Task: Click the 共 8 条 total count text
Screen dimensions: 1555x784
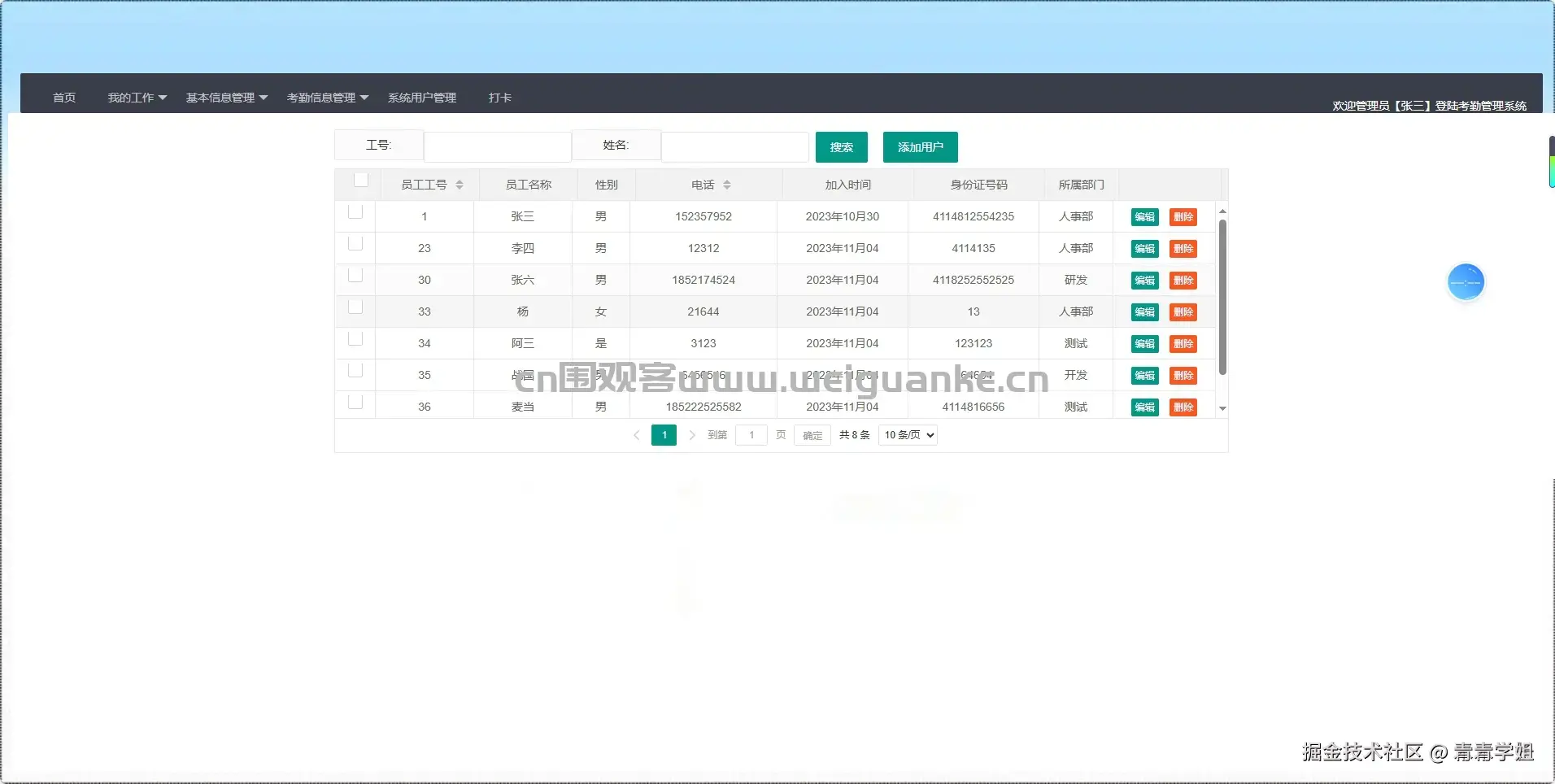Action: 855,435
